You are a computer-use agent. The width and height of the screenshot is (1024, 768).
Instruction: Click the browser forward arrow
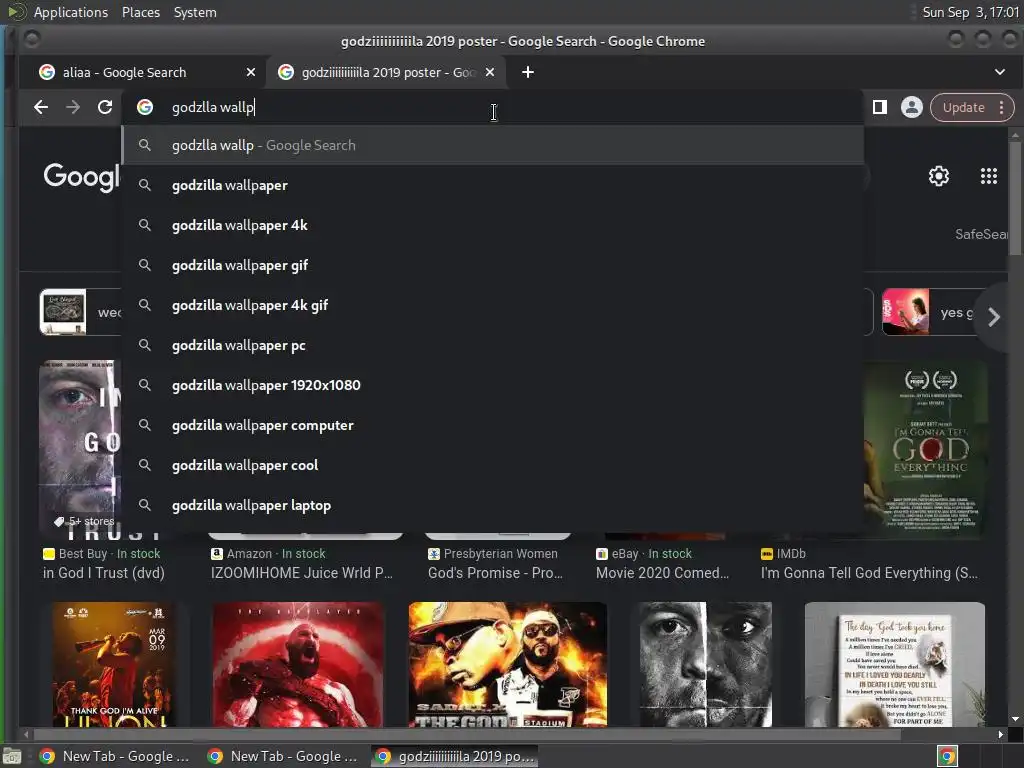point(72,107)
